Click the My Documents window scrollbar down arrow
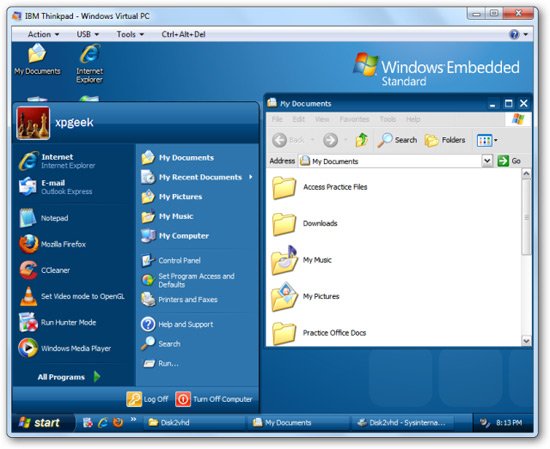Screen dimensions: 550x449 (526, 341)
